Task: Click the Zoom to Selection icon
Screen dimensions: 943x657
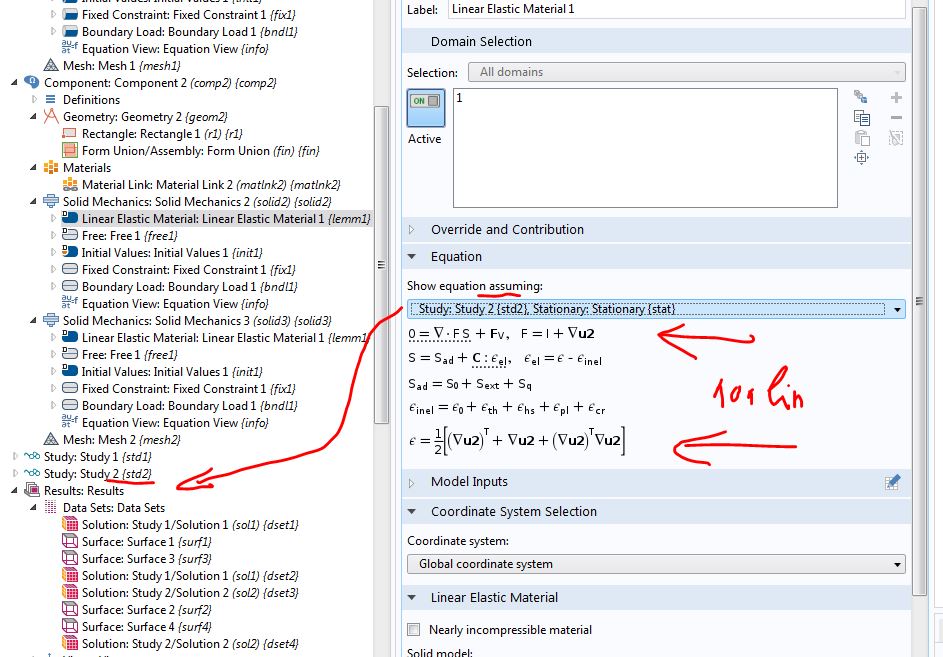Action: click(x=861, y=159)
